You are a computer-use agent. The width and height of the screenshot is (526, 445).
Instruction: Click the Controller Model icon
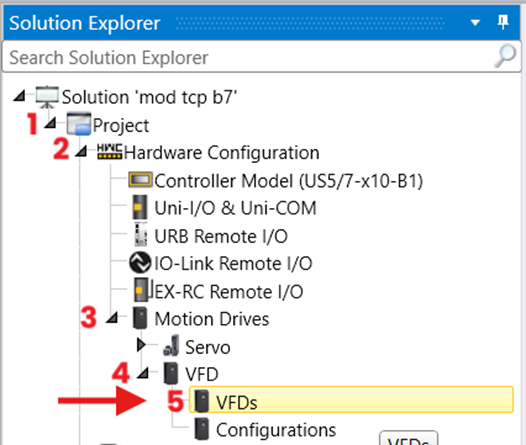140,180
